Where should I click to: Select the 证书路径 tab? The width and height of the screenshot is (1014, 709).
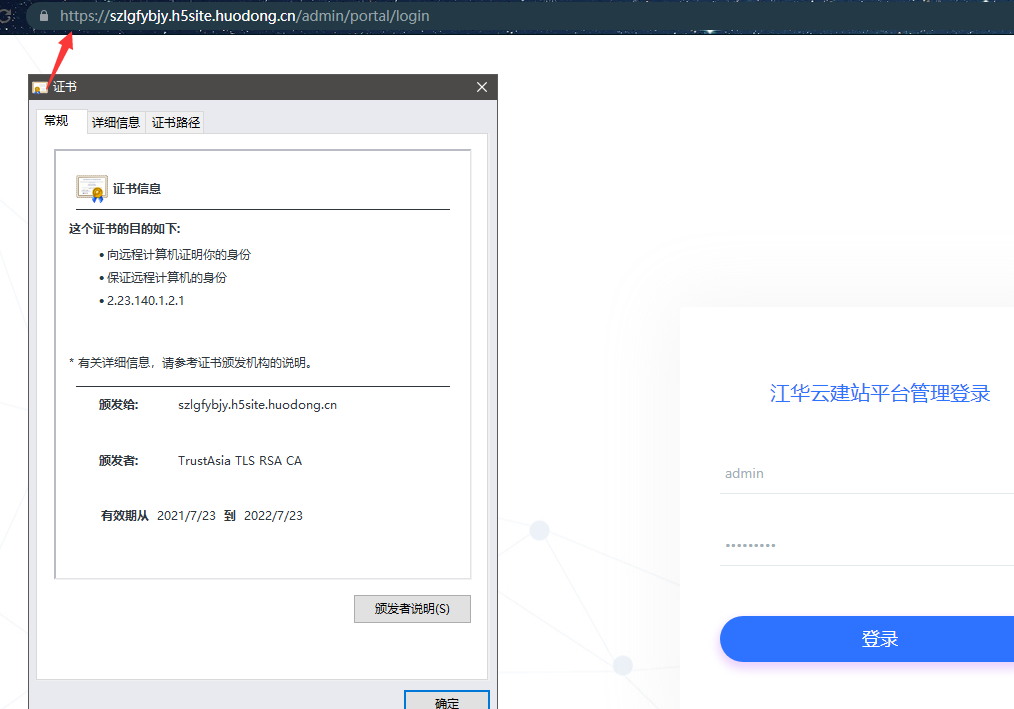coord(176,123)
